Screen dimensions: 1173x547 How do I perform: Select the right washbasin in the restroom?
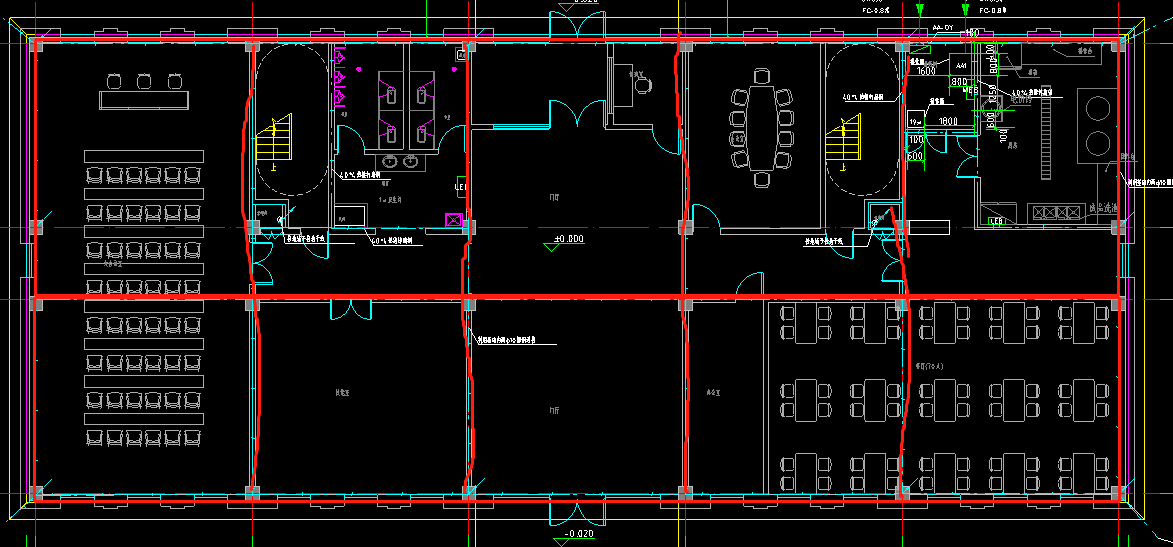(411, 161)
